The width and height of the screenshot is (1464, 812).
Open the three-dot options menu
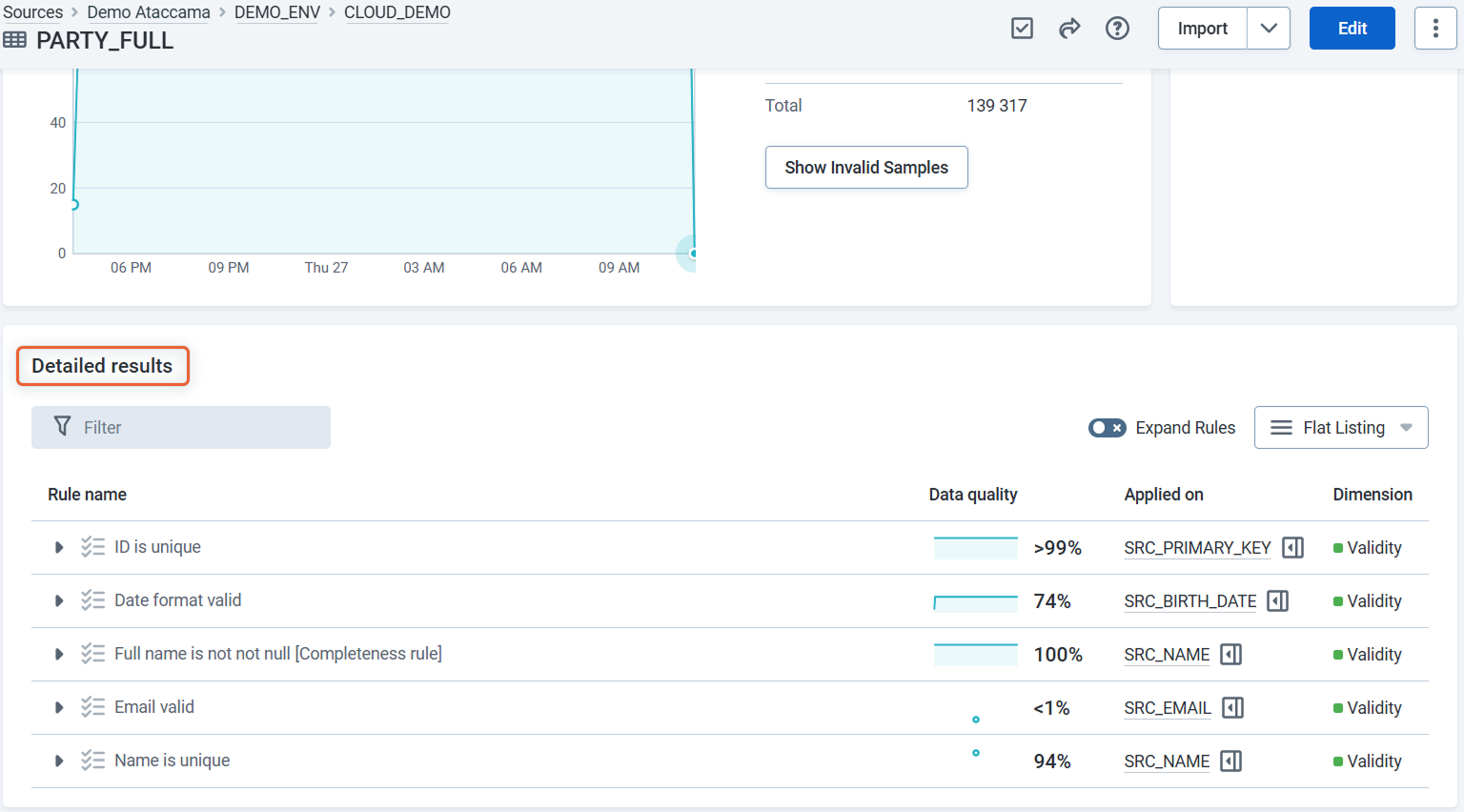pos(1435,28)
